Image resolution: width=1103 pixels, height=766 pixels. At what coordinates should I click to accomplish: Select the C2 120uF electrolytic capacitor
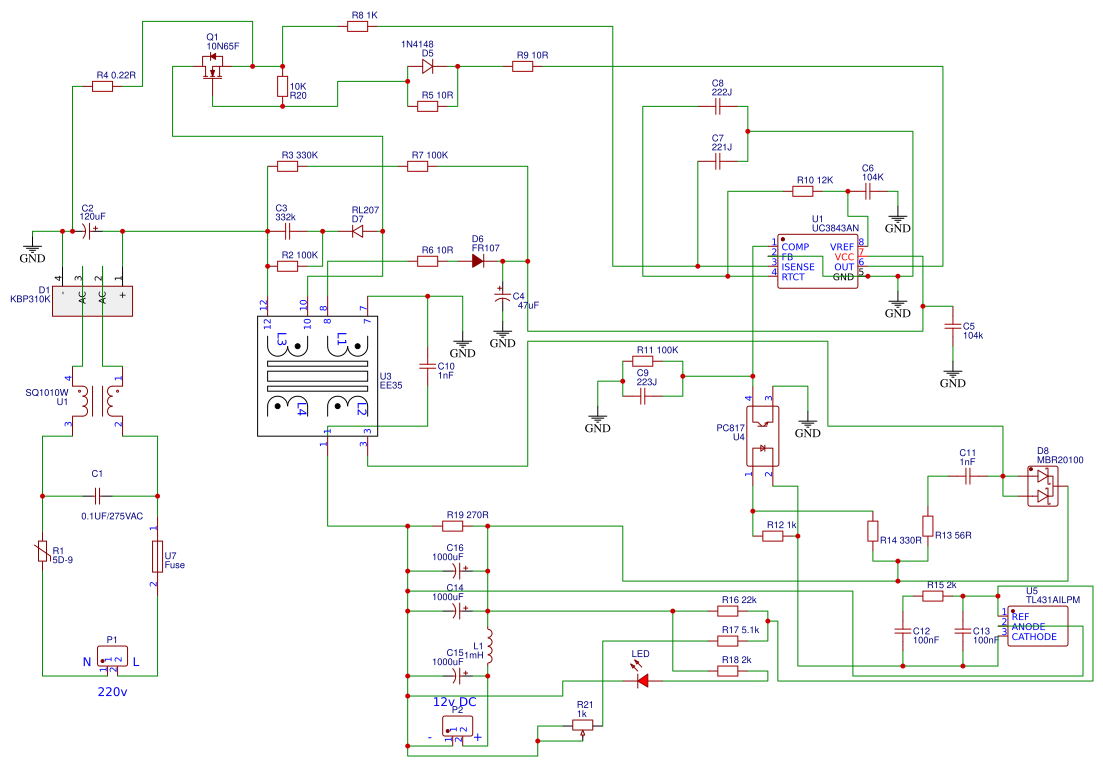click(87, 231)
